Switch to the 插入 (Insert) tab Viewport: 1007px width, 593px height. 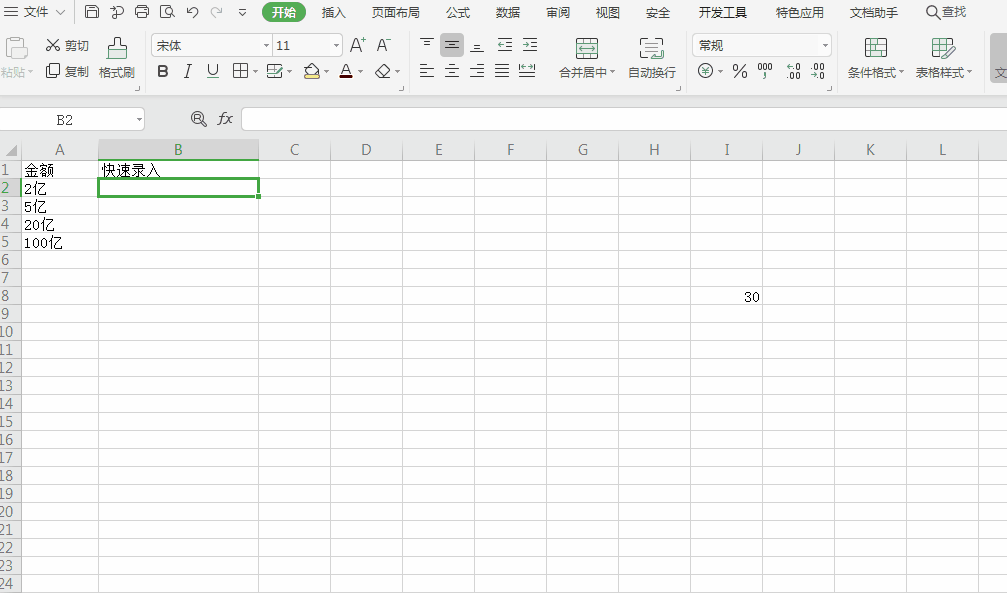333,12
